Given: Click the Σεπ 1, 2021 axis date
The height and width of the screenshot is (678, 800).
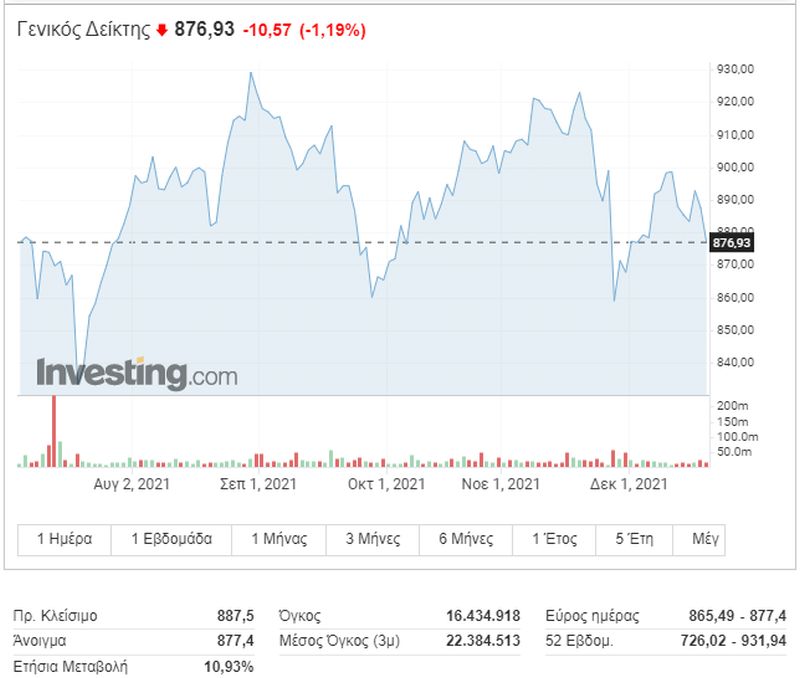Looking at the screenshot, I should [258, 484].
